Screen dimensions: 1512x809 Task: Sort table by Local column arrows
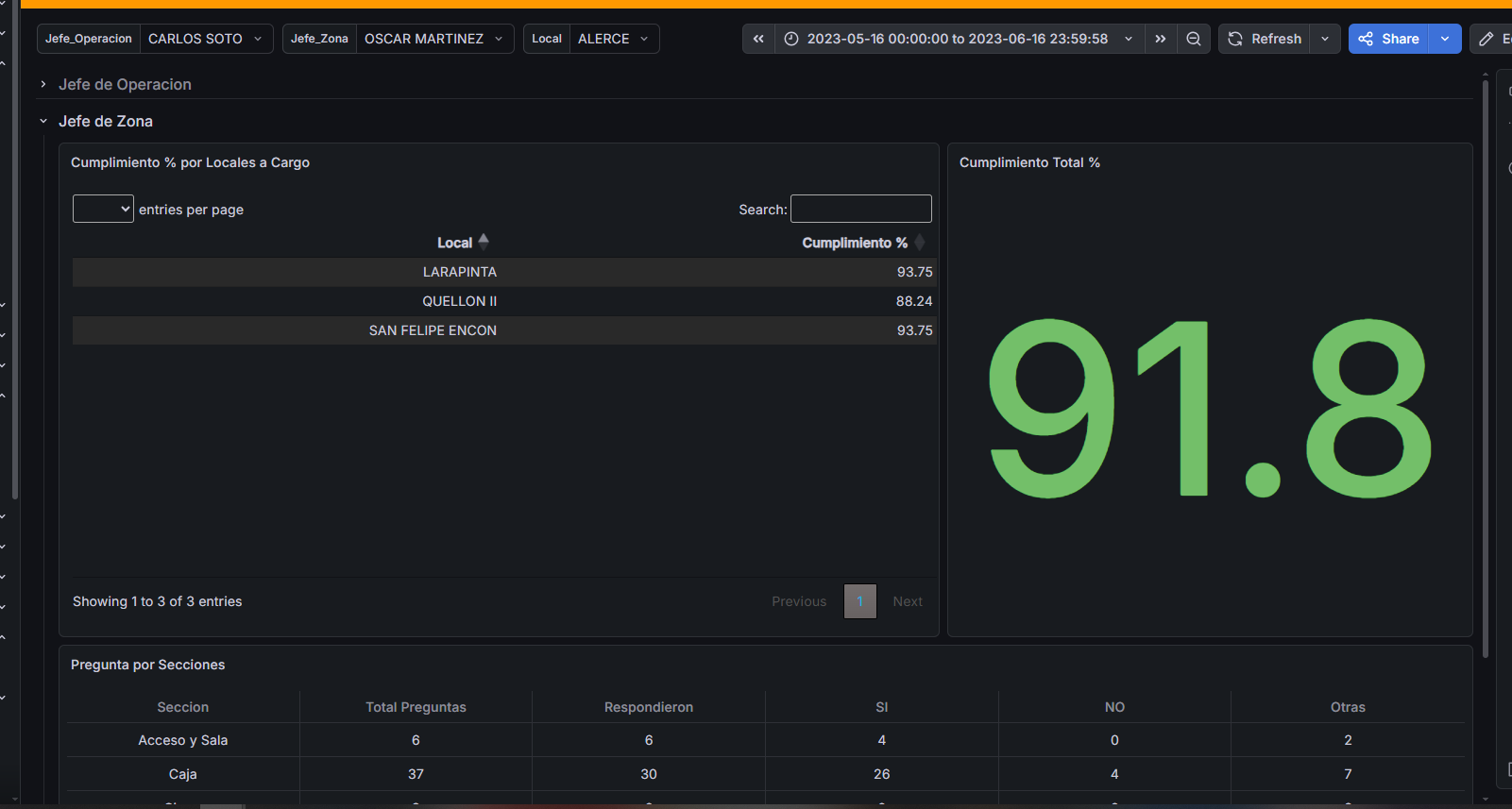[484, 243]
